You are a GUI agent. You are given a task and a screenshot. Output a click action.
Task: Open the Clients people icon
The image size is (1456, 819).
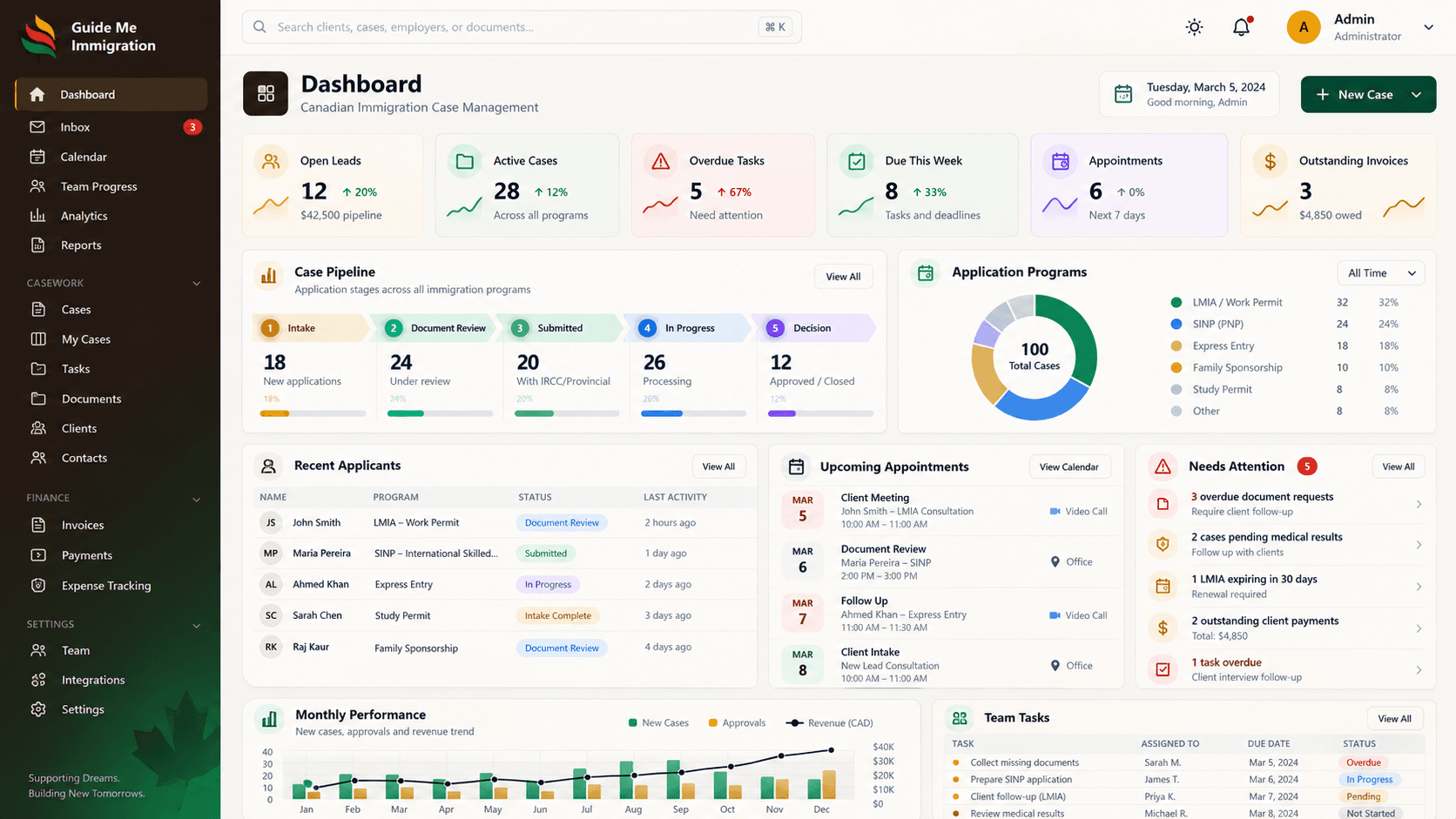point(38,428)
